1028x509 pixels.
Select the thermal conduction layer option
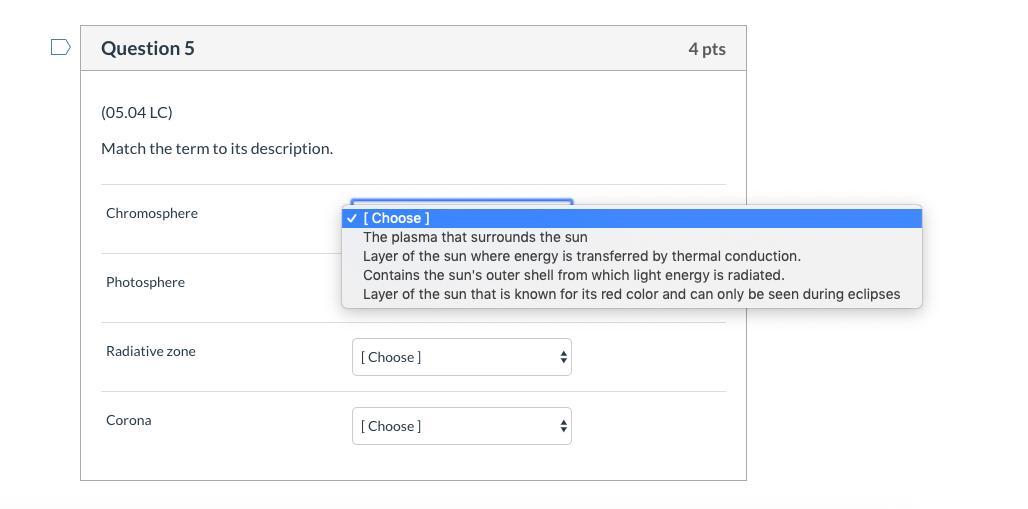click(581, 256)
